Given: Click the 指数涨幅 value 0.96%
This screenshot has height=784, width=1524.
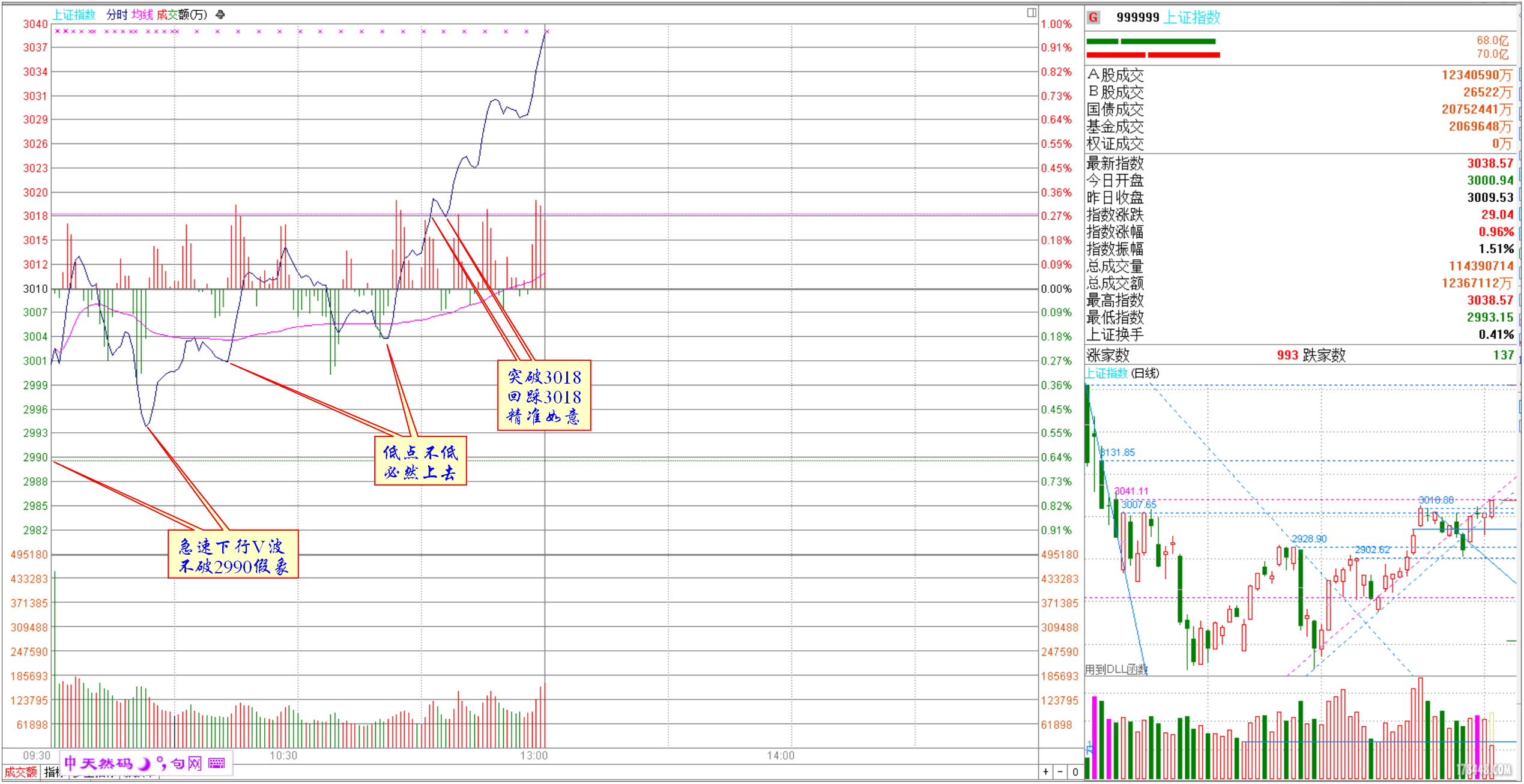Looking at the screenshot, I should pos(1496,232).
